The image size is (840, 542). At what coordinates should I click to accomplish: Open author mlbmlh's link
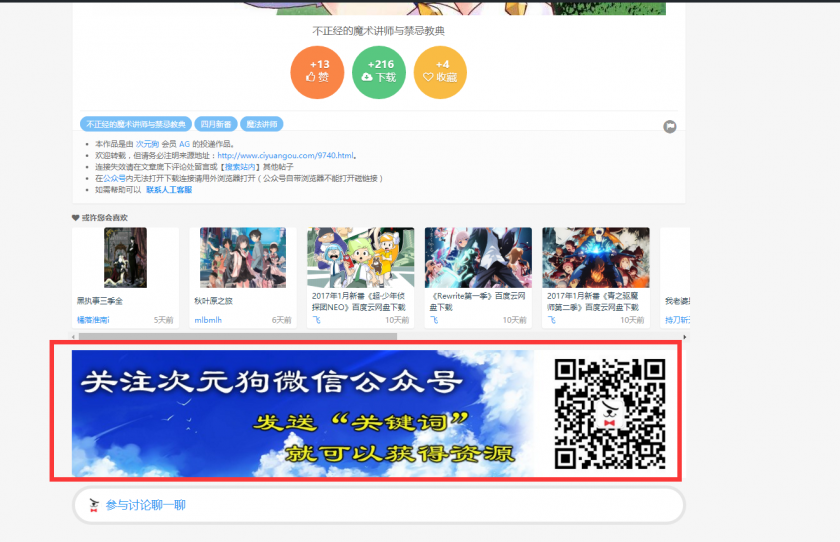[x=208, y=320]
